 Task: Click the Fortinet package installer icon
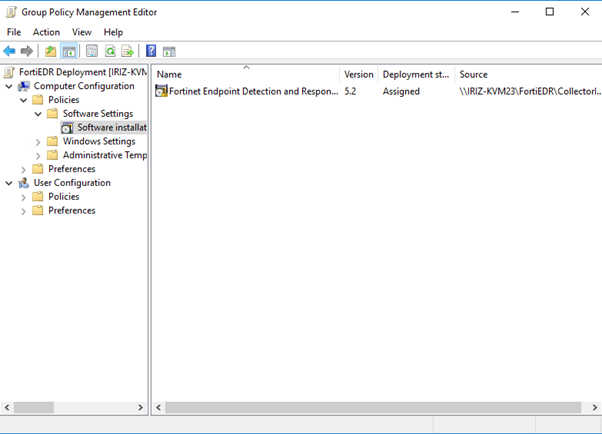(161, 91)
